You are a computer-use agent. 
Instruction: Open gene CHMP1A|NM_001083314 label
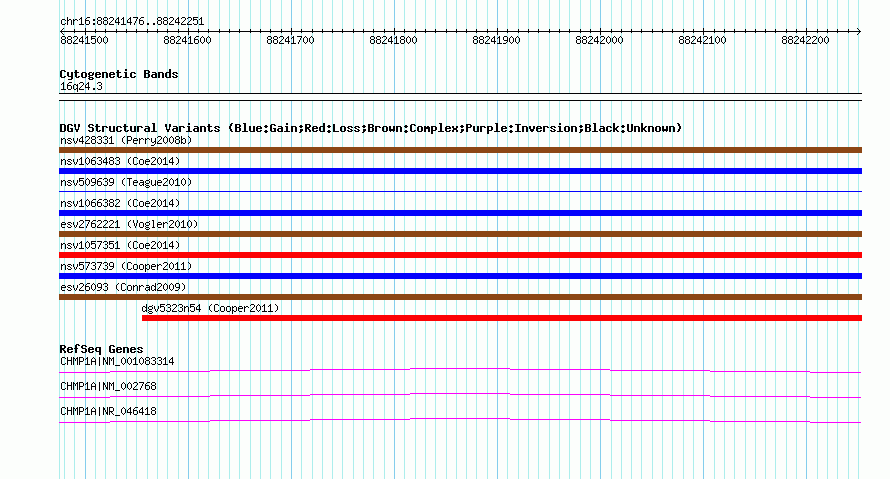pos(117,362)
